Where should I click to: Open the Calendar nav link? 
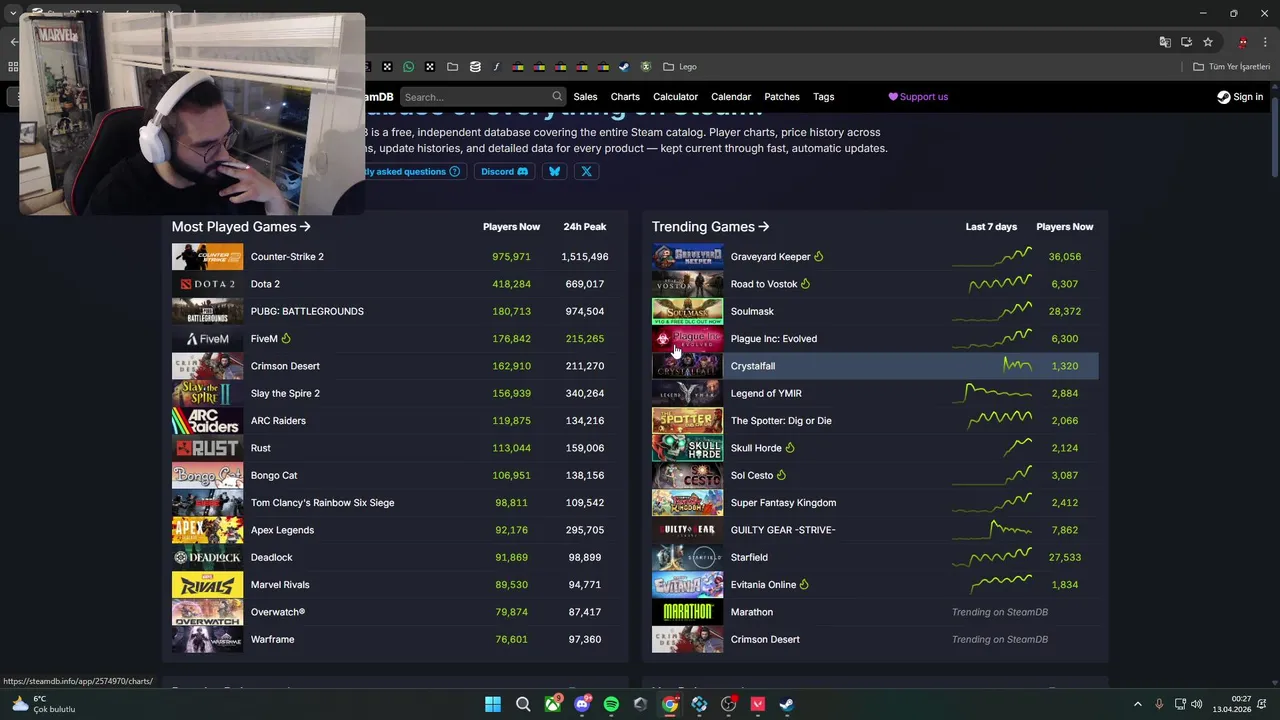point(731,97)
